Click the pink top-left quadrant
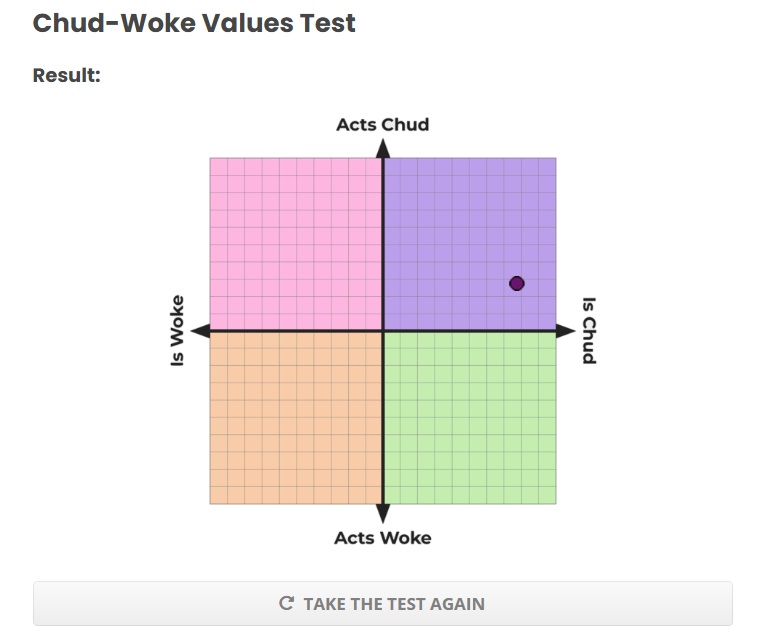The width and height of the screenshot is (760, 633). (296, 244)
